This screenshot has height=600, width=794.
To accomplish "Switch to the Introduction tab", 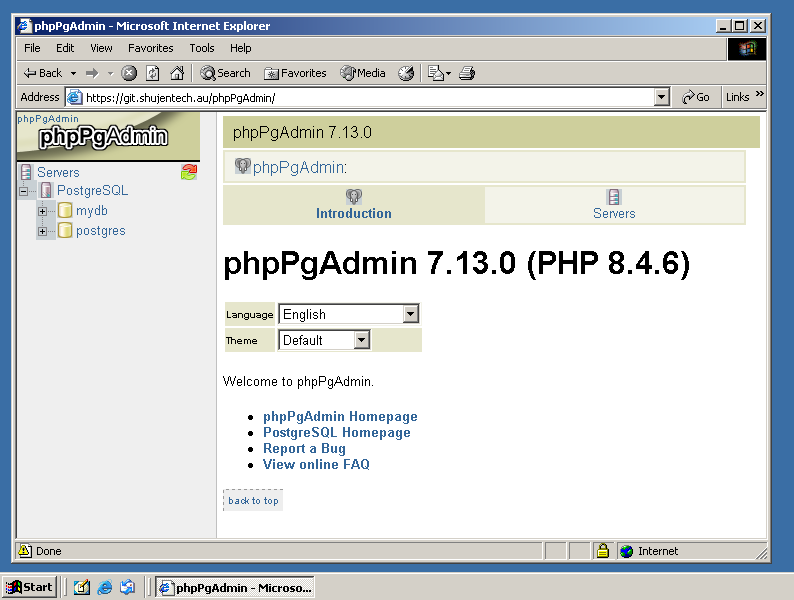I will pos(353,206).
